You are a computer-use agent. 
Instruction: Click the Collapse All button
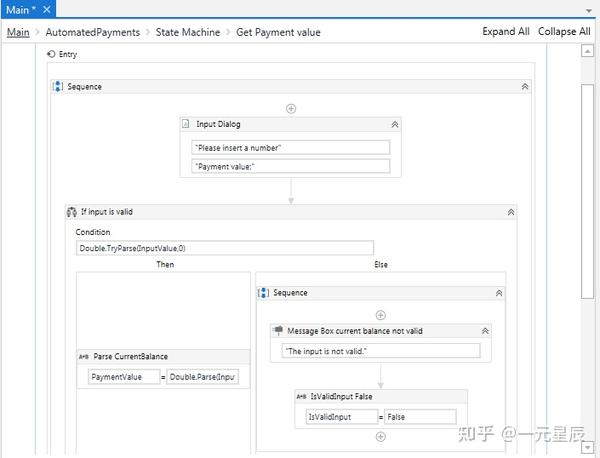[x=564, y=32]
